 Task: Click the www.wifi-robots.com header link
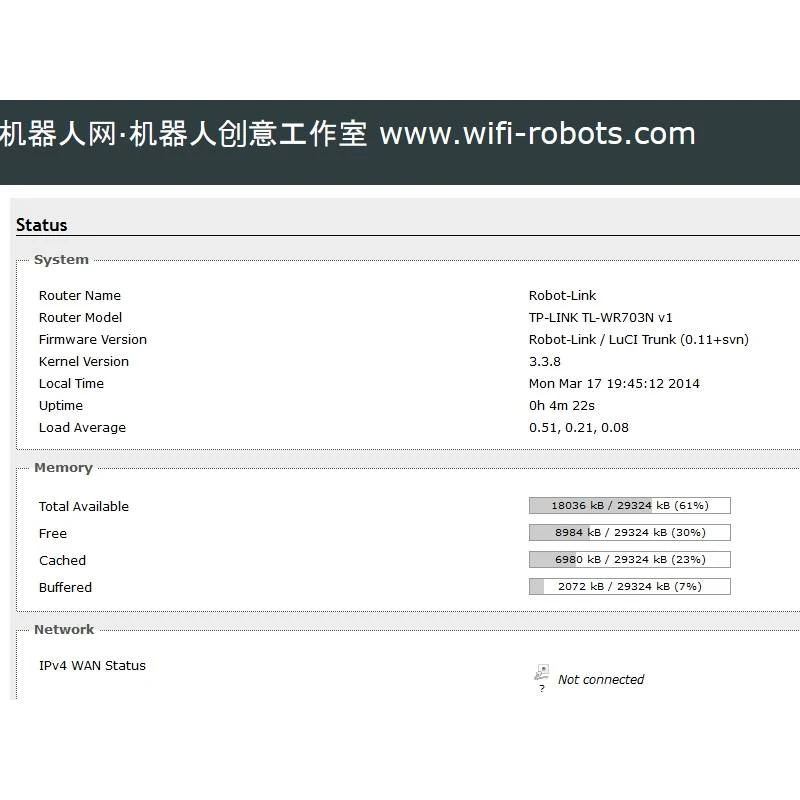point(537,134)
